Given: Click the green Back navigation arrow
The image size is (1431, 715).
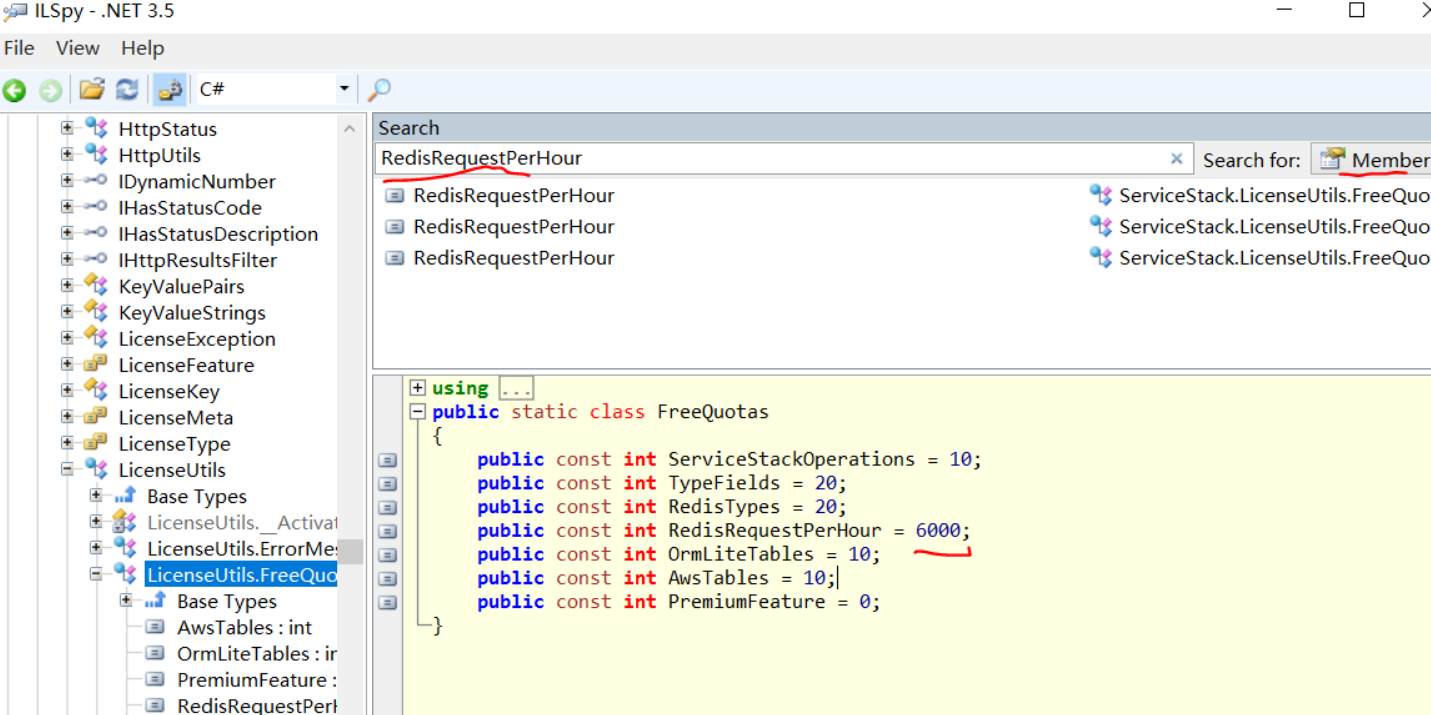Looking at the screenshot, I should click(14, 90).
